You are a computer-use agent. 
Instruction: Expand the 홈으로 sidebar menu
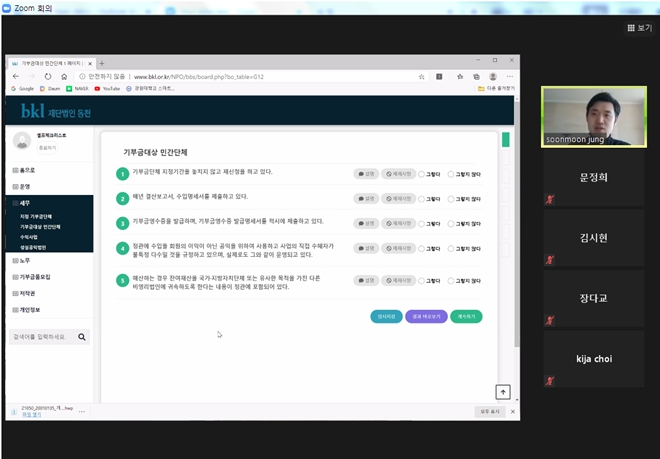click(x=27, y=171)
